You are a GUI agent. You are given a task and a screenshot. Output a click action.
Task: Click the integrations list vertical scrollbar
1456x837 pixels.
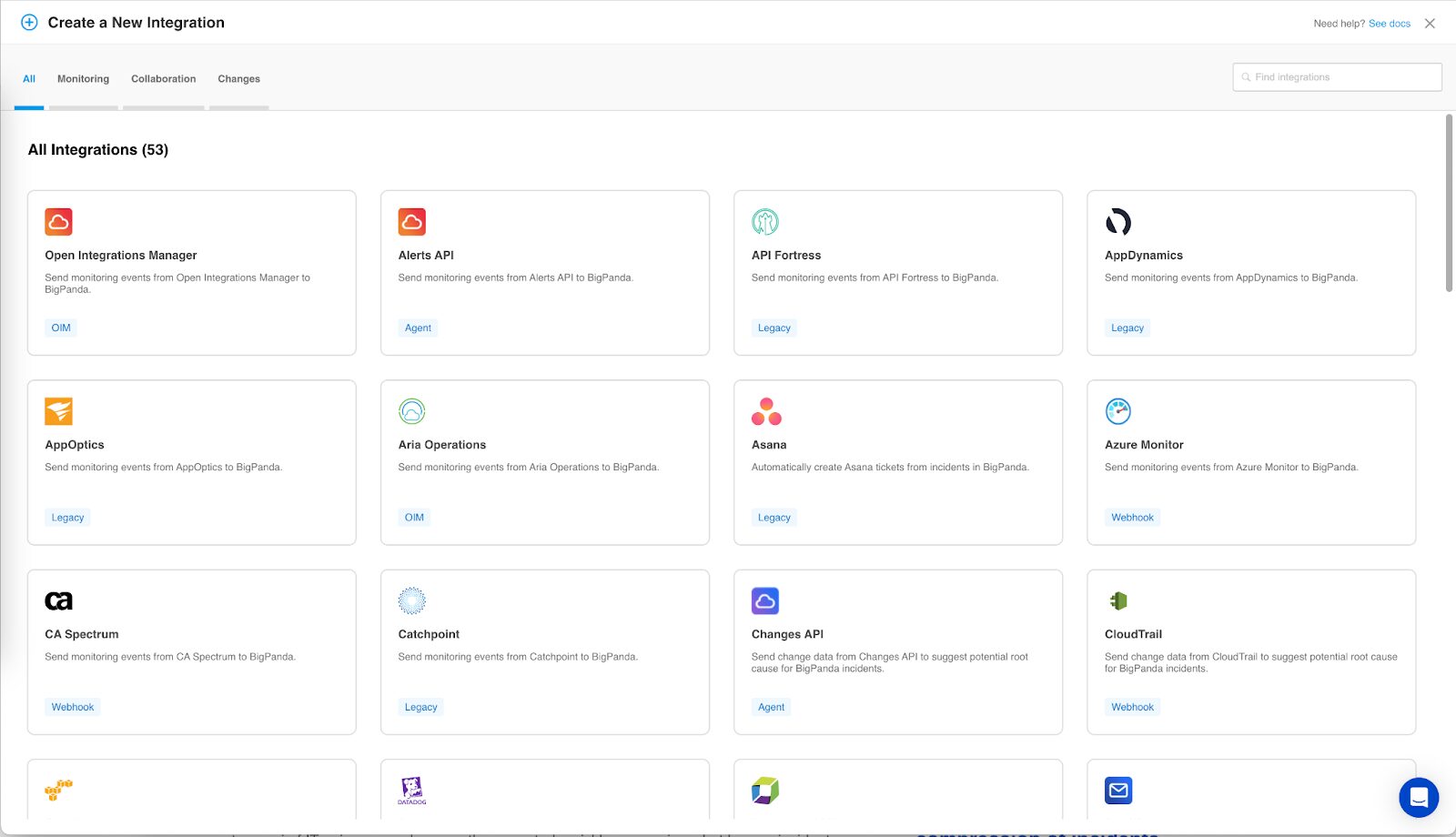pos(1449,203)
